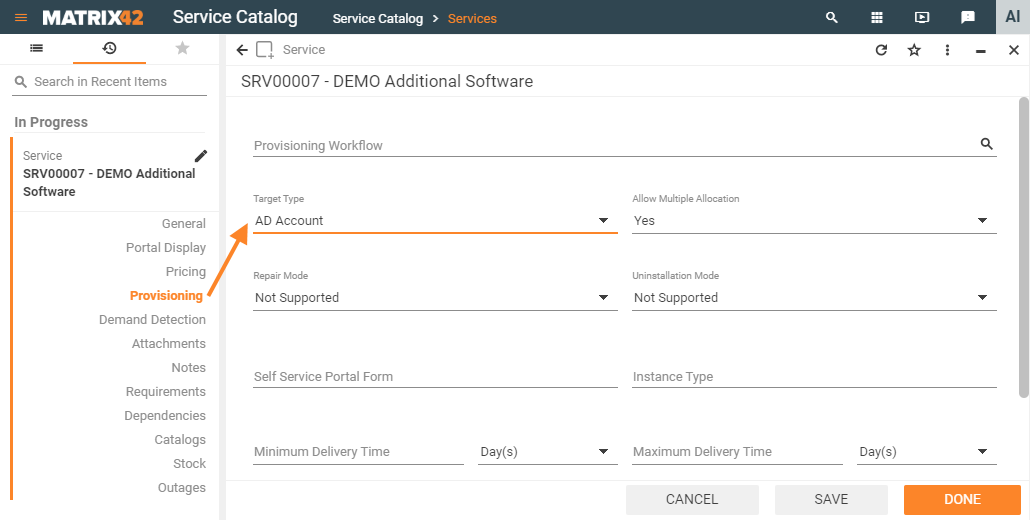The height and width of the screenshot is (520, 1030).
Task: Click the DONE button
Action: pos(961,499)
